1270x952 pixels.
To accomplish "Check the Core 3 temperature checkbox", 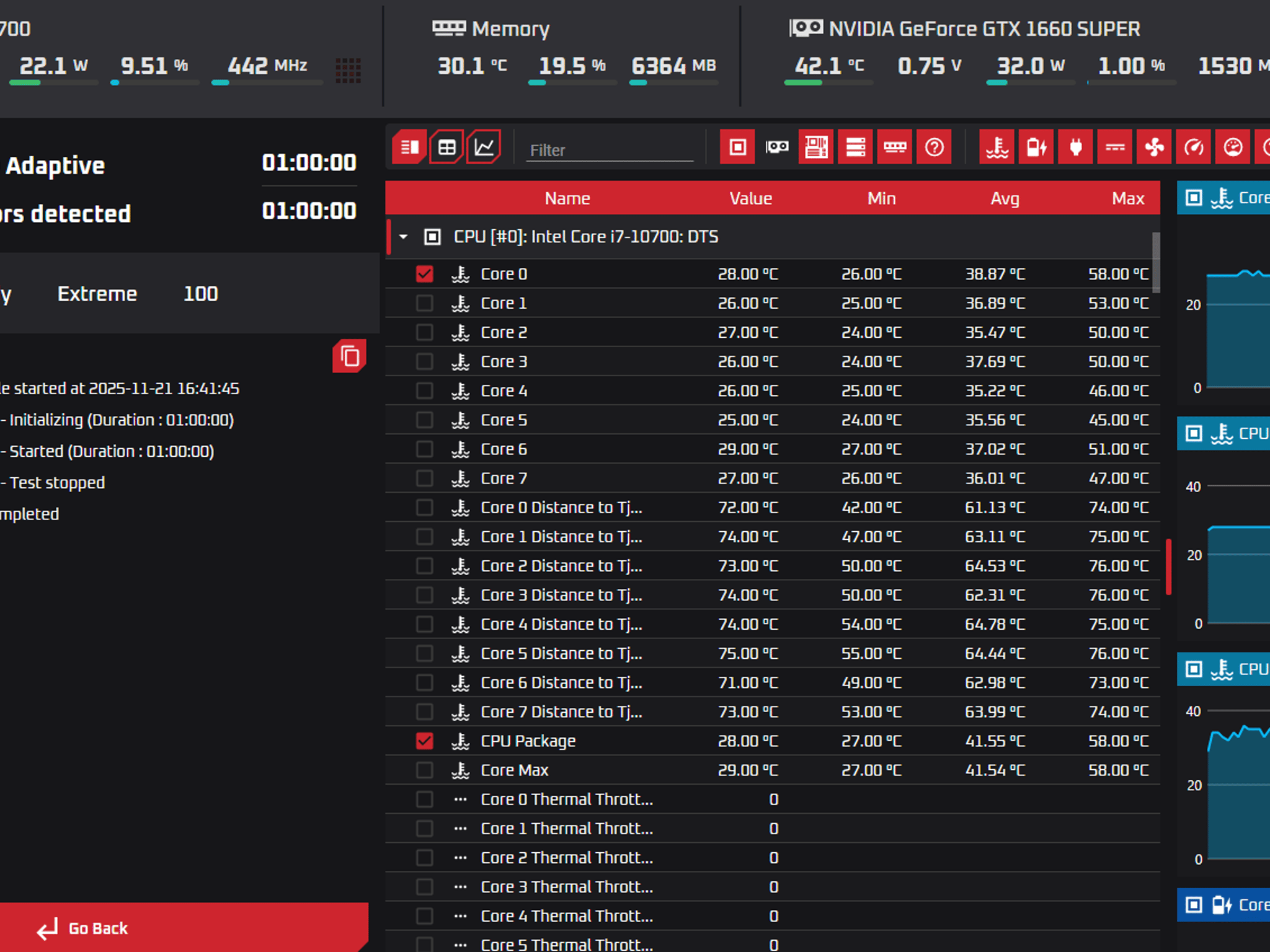I will (425, 361).
